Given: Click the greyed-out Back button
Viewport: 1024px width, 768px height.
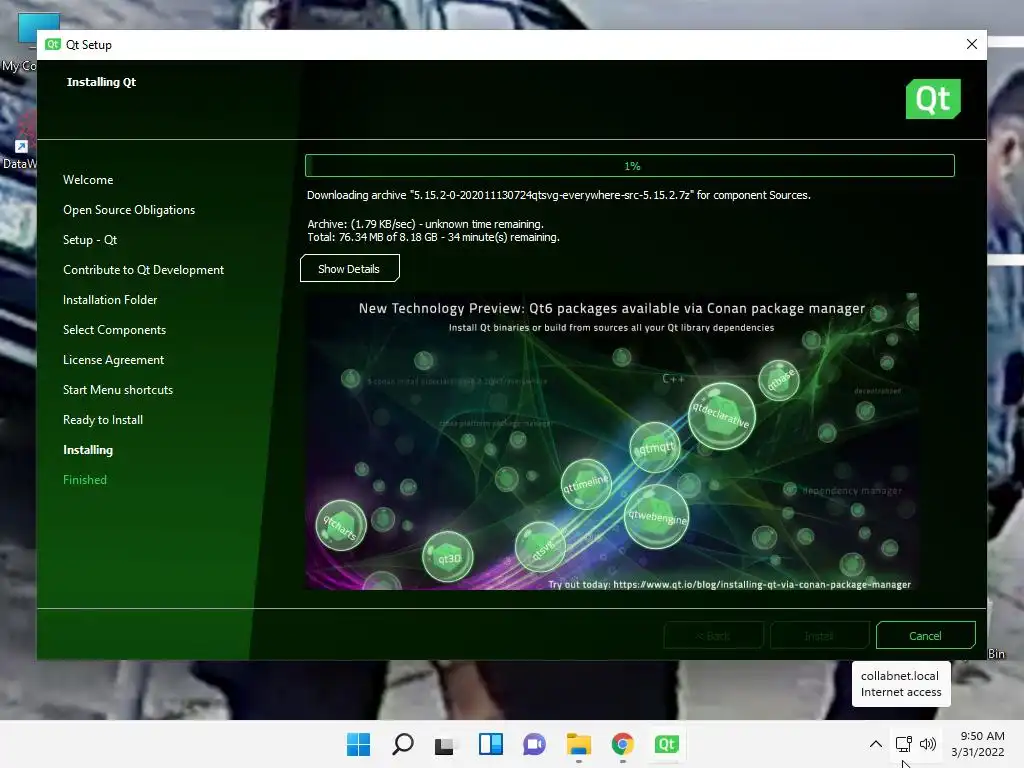Looking at the screenshot, I should click(713, 635).
